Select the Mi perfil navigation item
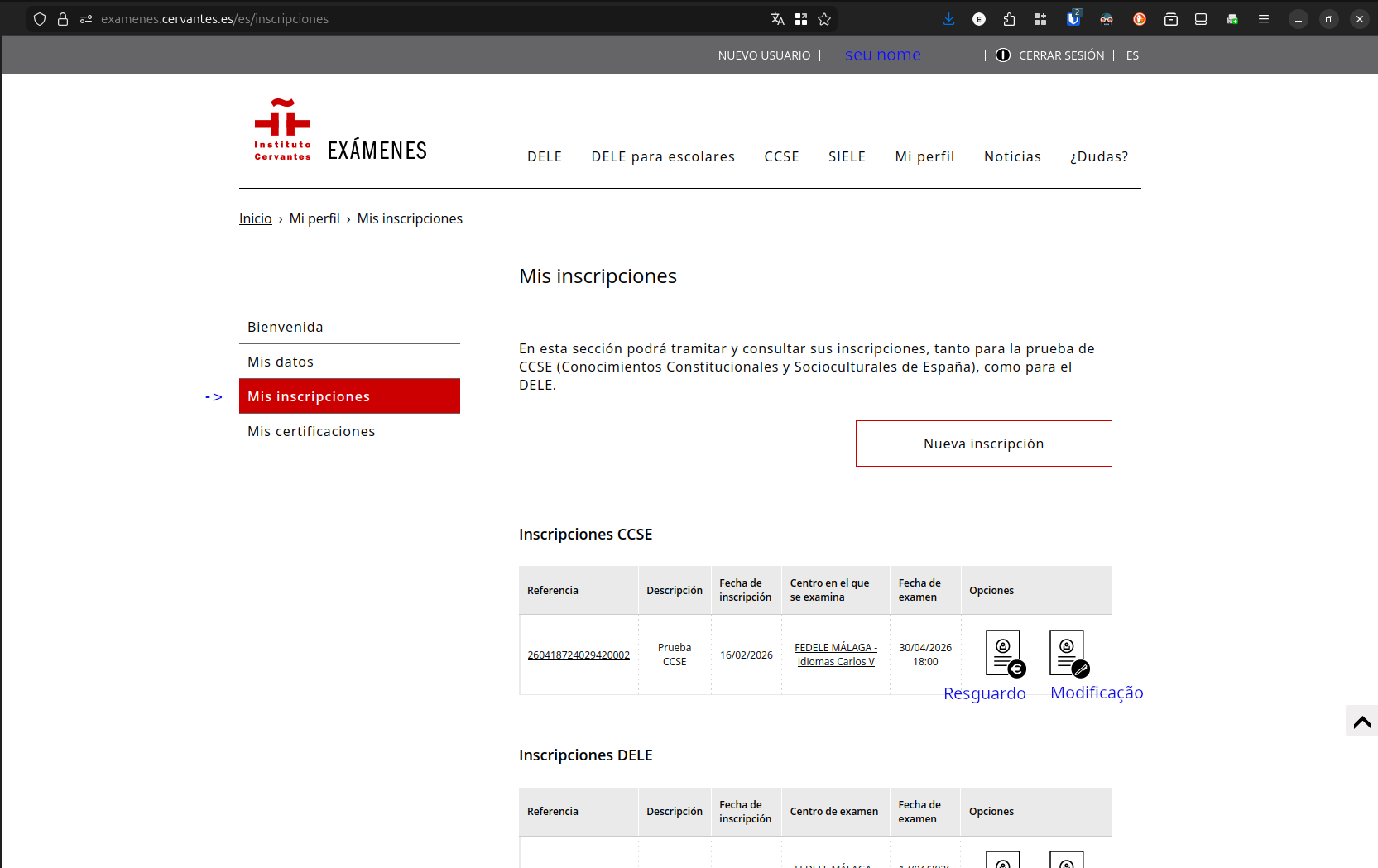1378x868 pixels. click(924, 156)
